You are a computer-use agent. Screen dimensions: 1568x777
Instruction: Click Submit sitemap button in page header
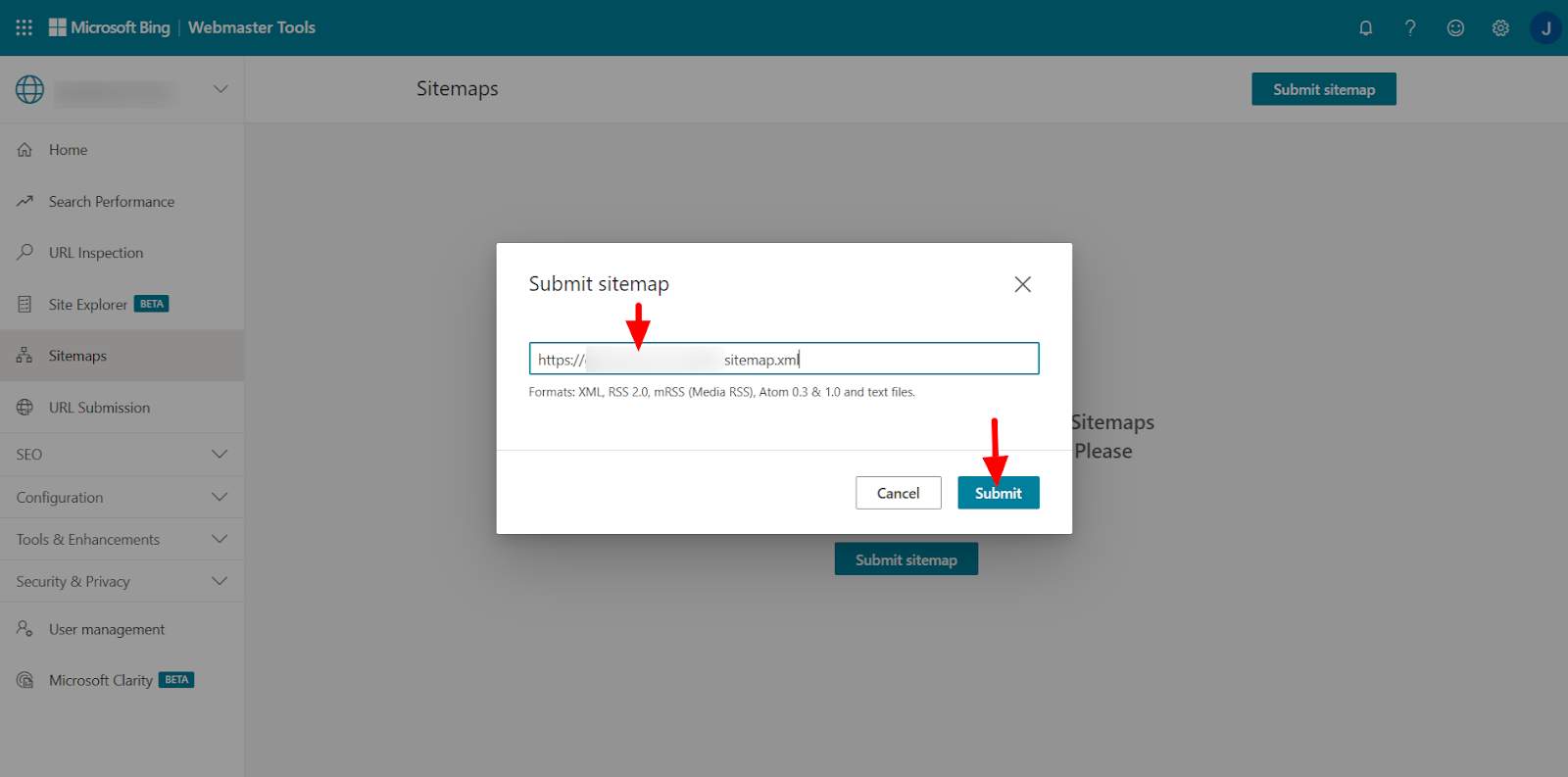[x=1324, y=89]
